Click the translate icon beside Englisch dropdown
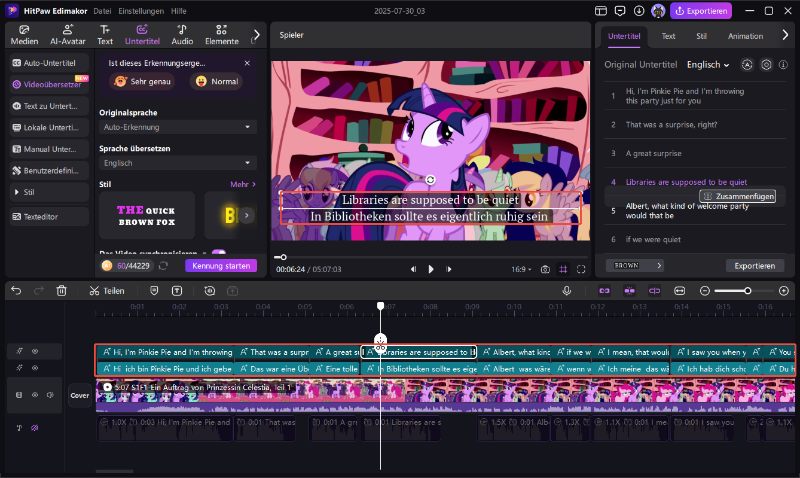 [x=747, y=65]
